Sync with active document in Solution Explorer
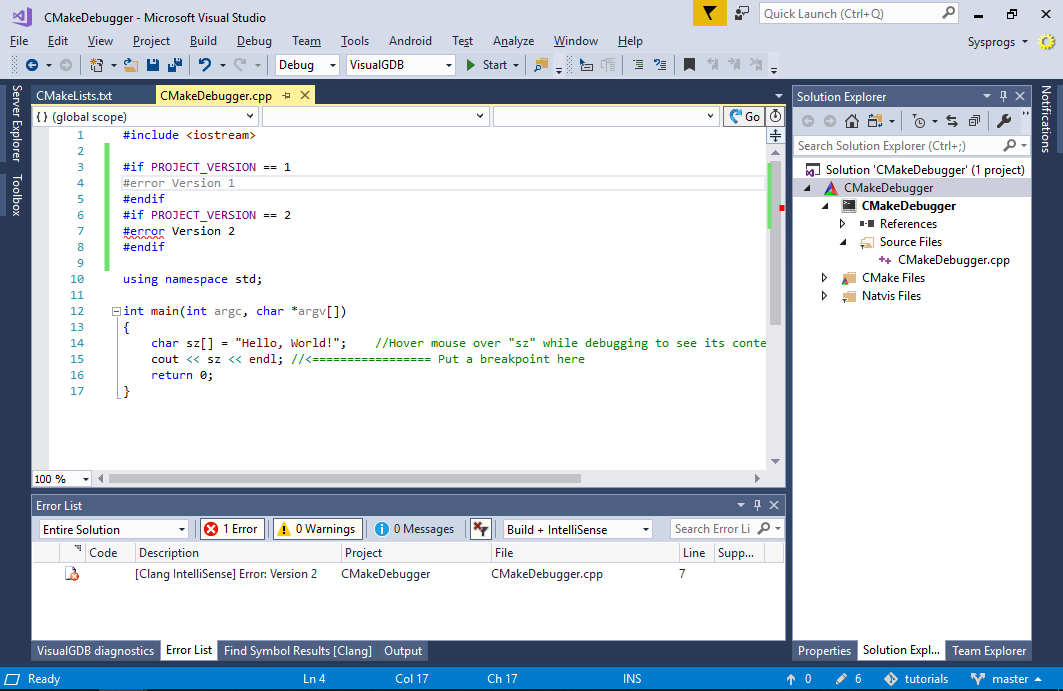 (x=952, y=121)
